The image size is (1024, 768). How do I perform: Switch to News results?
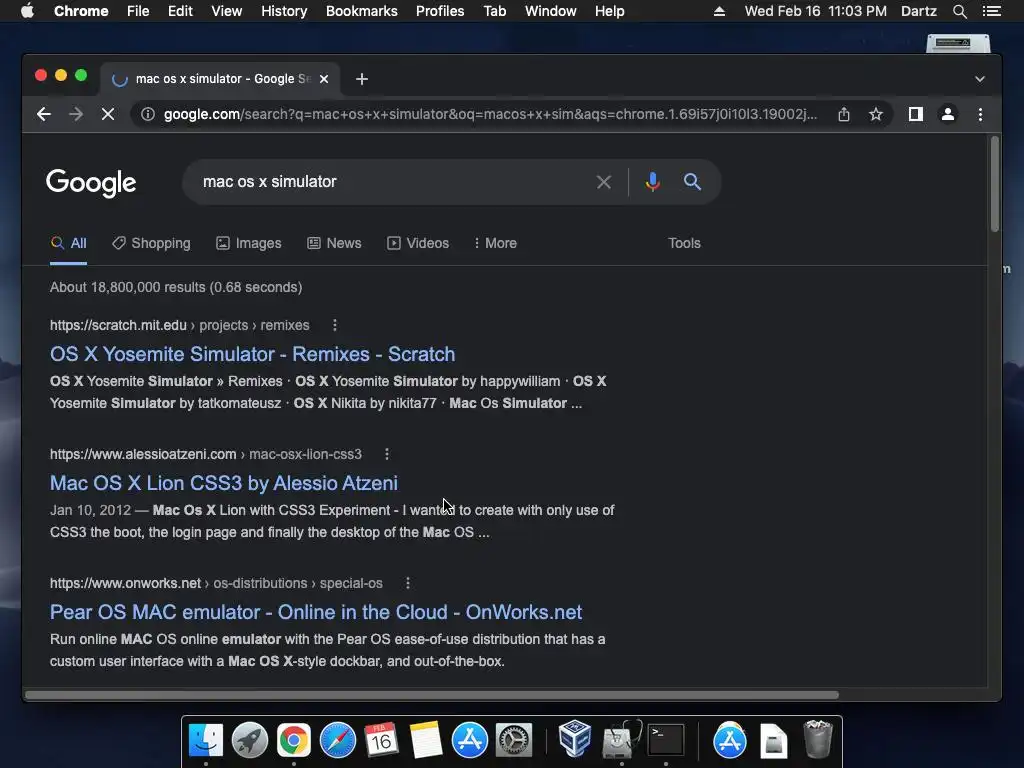(x=334, y=243)
